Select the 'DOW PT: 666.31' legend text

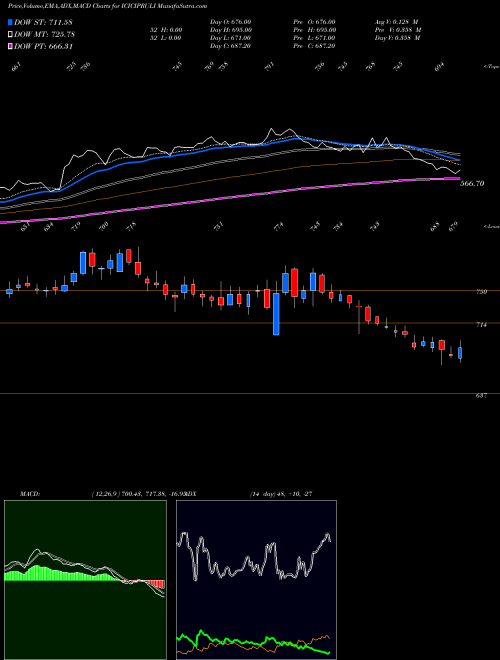[44, 46]
